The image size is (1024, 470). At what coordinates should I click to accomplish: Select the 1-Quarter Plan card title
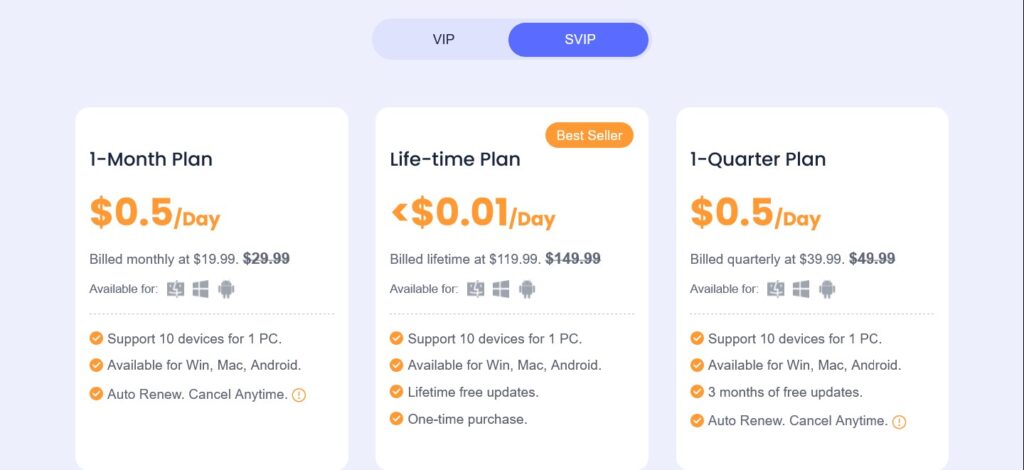pyautogui.click(x=758, y=159)
